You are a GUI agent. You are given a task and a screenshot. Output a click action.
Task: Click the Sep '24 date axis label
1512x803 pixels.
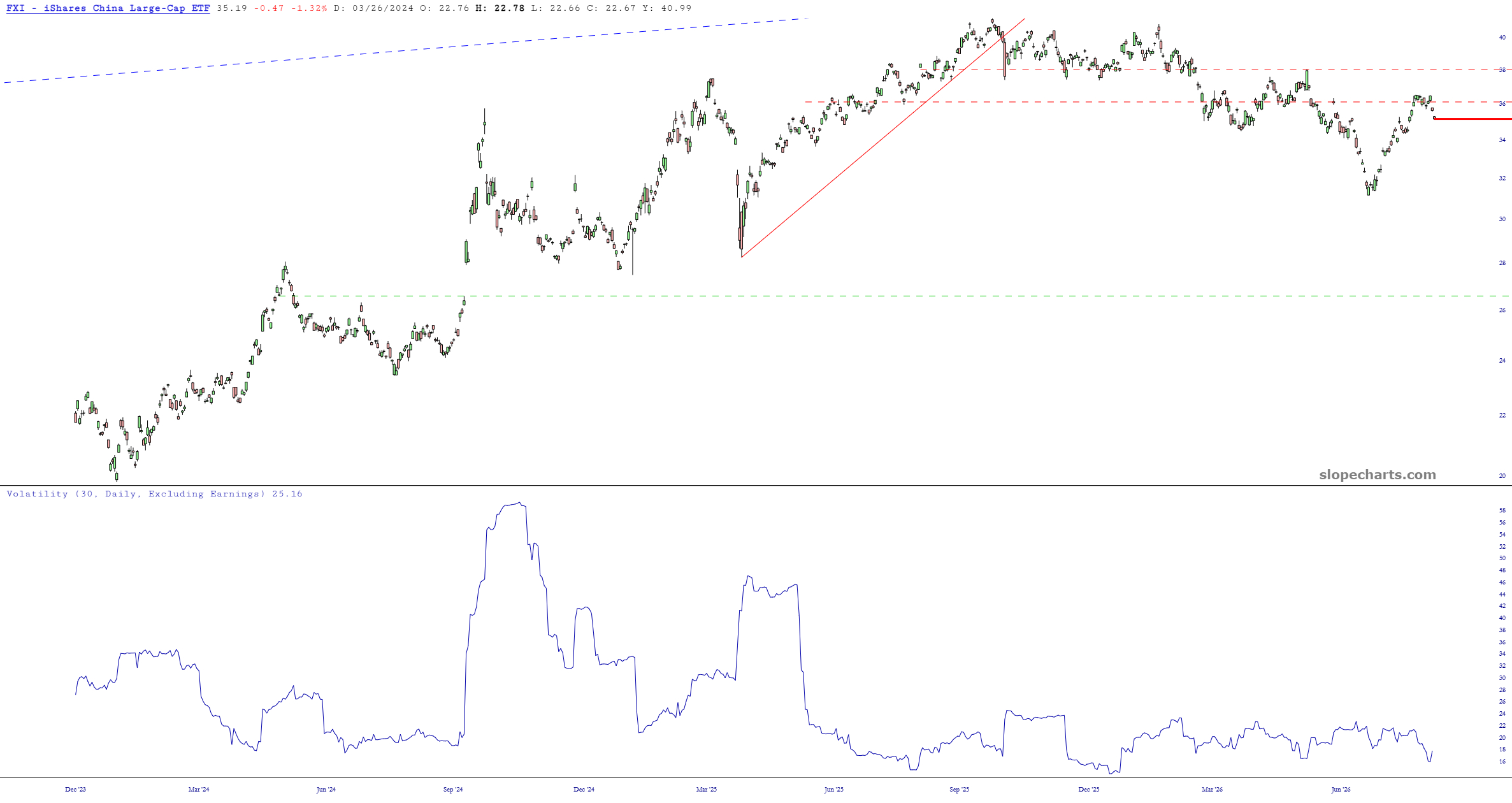coord(453,790)
